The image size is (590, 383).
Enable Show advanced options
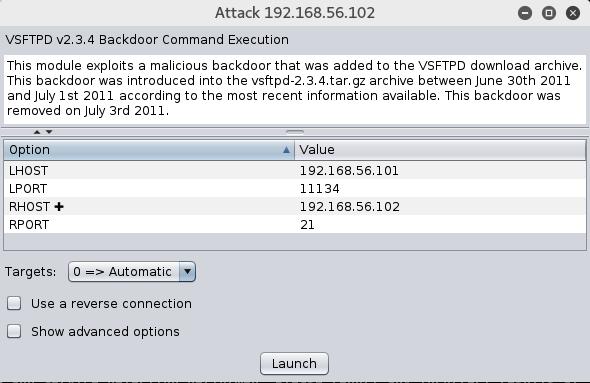(x=14, y=331)
